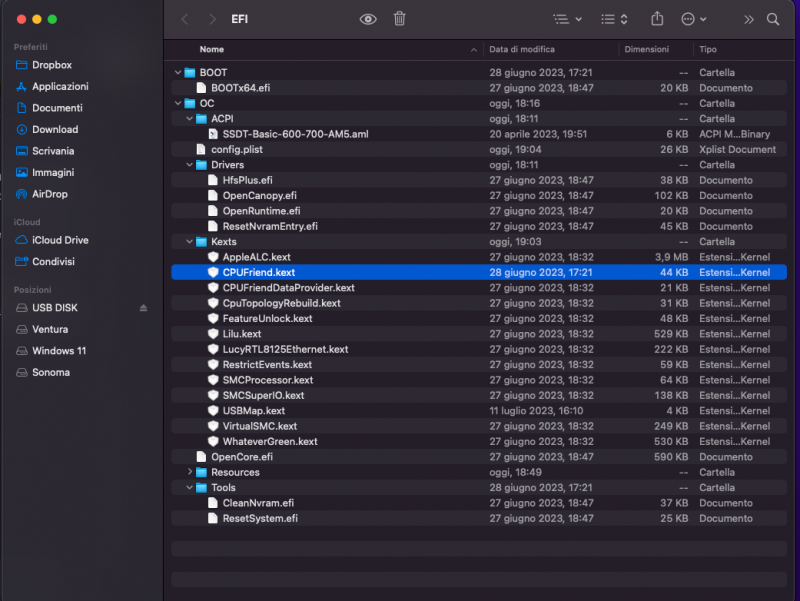This screenshot has width=800, height=601.
Task: Select SSDT-Basic-600-700-AM5.aml file
Action: [479, 134]
